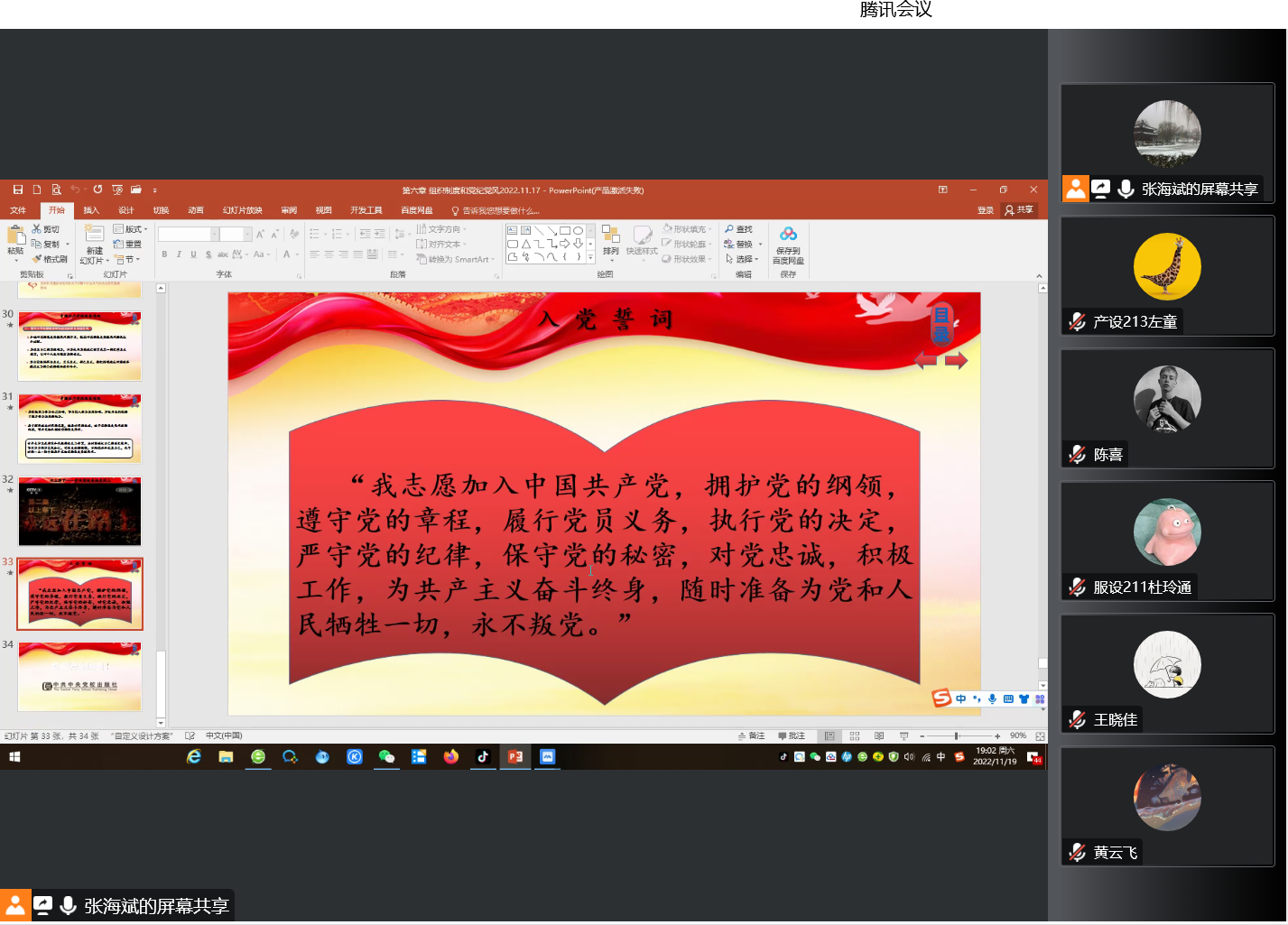Click the Share (共享) button
The height and width of the screenshot is (925, 1288).
coord(1020,210)
